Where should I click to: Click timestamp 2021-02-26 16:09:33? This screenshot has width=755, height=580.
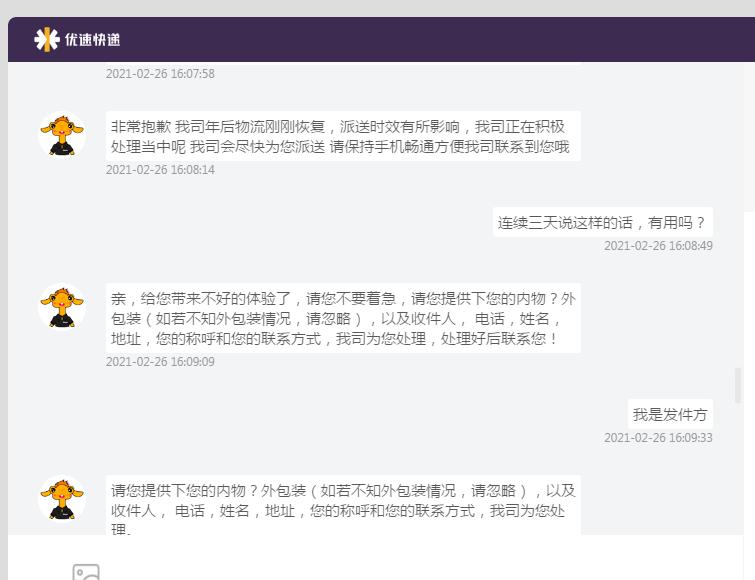(x=658, y=438)
